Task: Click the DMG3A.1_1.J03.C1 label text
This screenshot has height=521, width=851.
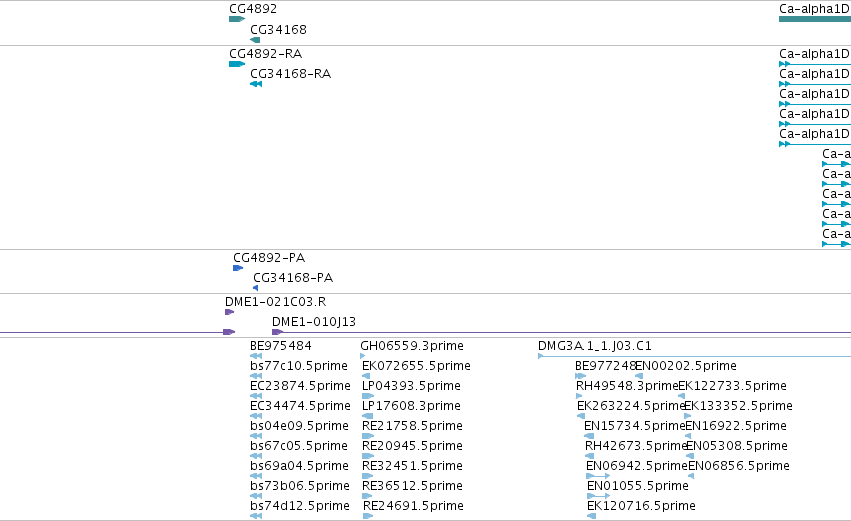Action: [595, 346]
